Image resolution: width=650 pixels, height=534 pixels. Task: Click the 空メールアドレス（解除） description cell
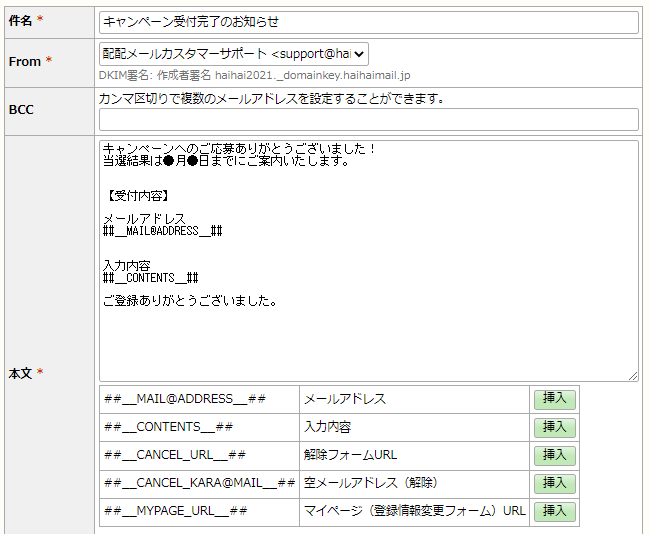[x=415, y=484]
